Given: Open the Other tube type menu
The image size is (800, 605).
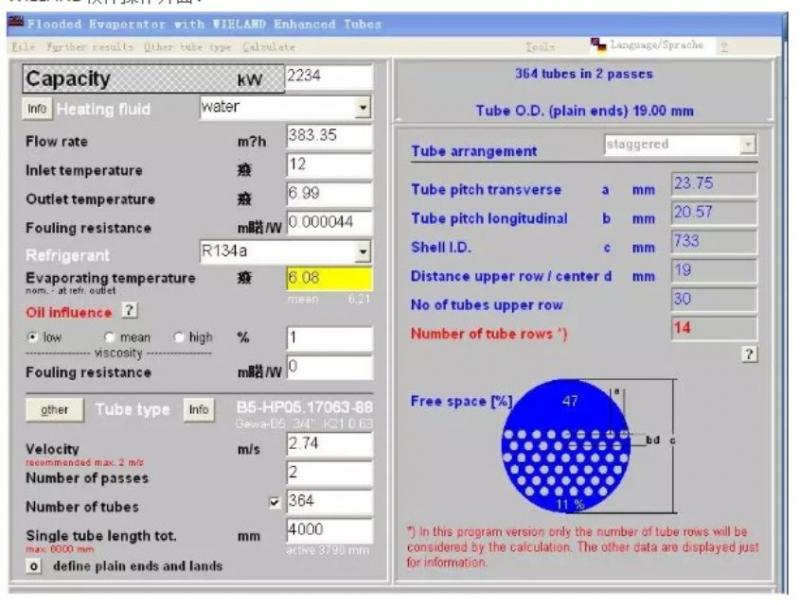Looking at the screenshot, I should [187, 47].
